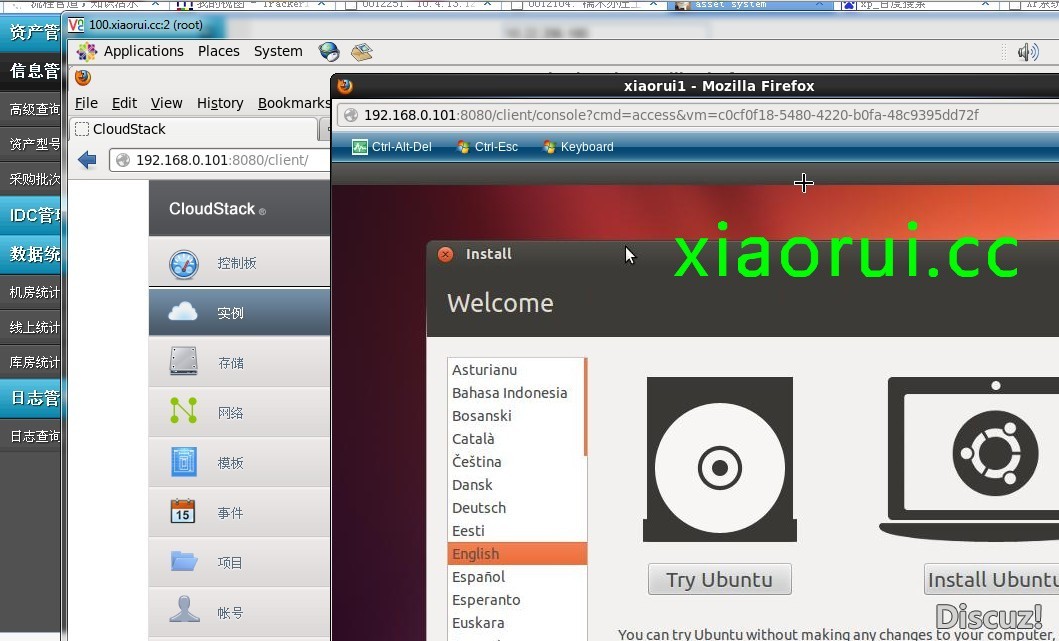Screen dimensions: 1059x641
Task: Switch to the CloudStack browser tab
Action: 194,129
